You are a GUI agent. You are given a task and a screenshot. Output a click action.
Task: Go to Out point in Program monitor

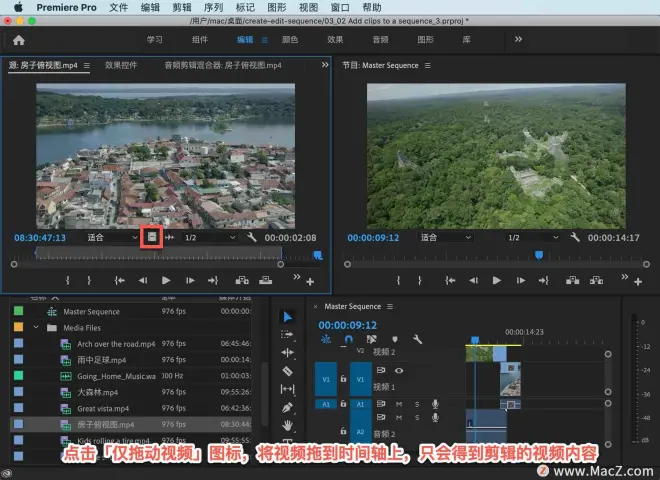tap(543, 280)
